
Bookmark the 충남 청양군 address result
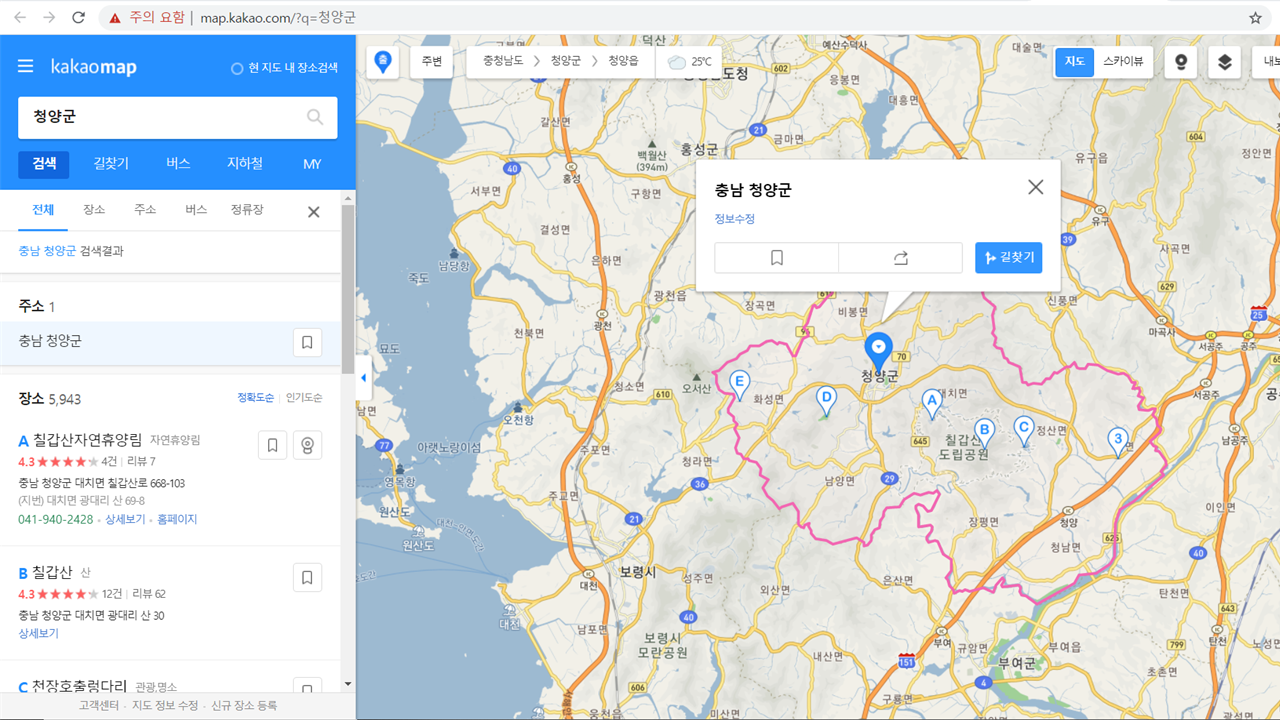[x=307, y=341]
